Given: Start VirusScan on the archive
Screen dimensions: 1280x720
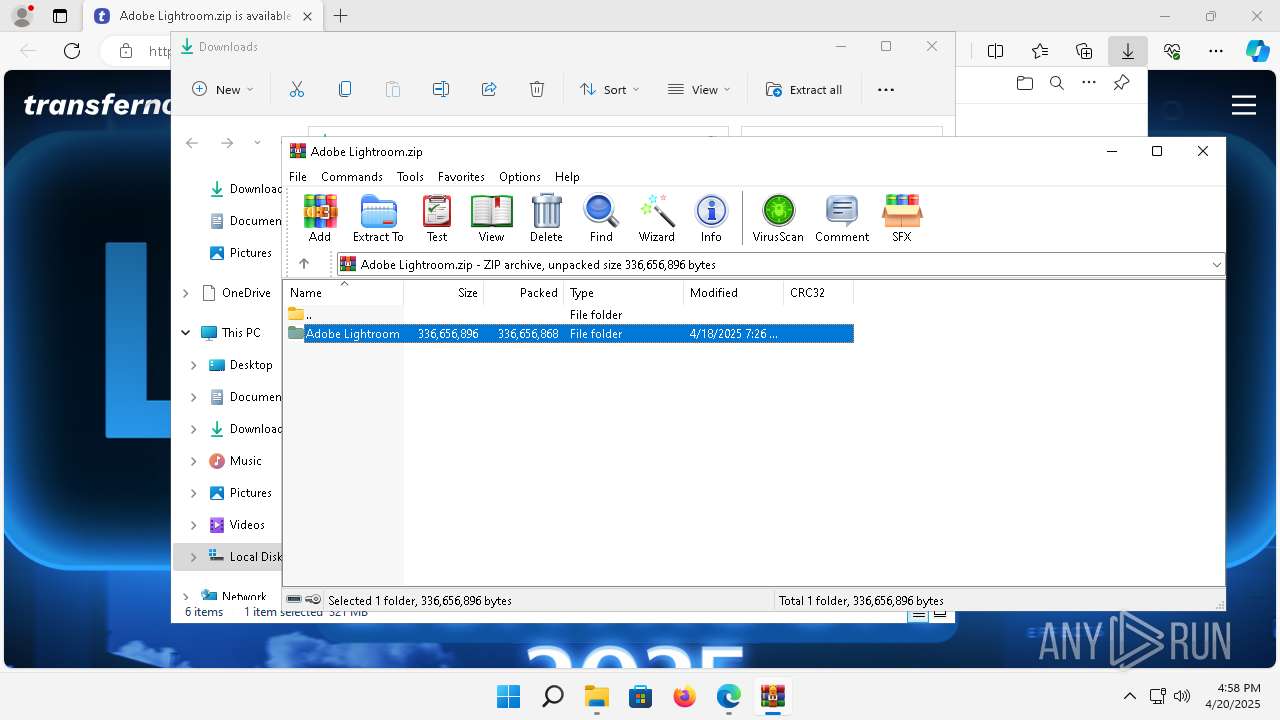Looking at the screenshot, I should click(x=778, y=218).
